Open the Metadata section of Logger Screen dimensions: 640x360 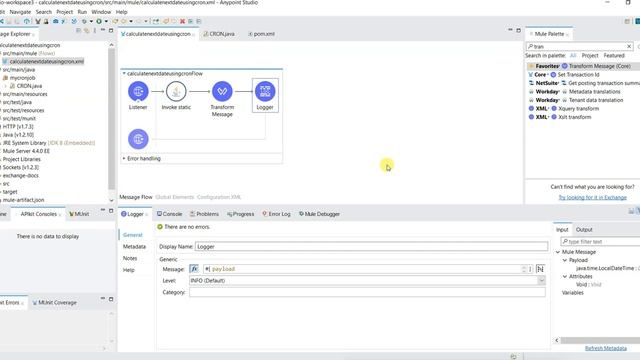pos(134,247)
